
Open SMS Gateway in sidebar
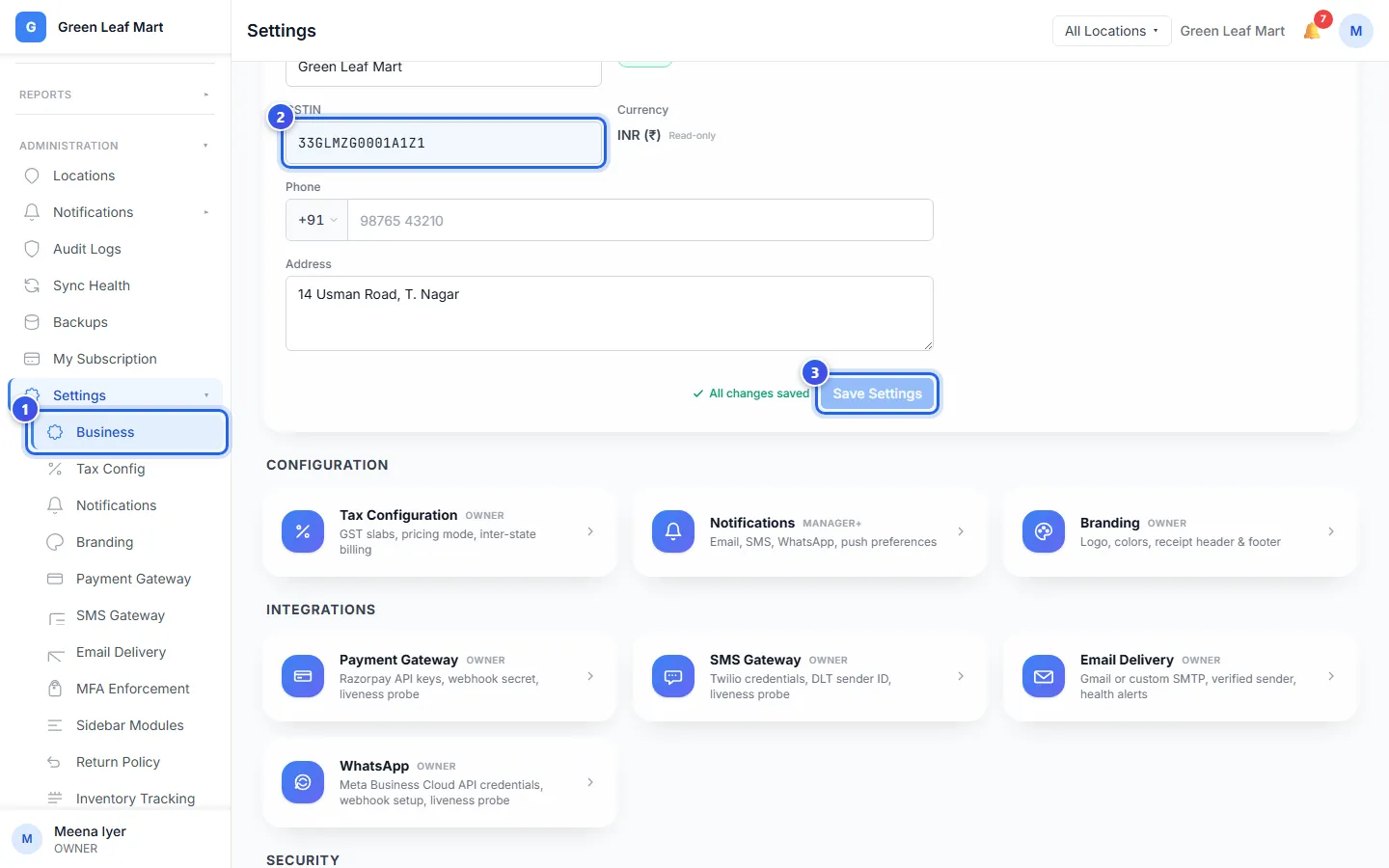[127, 615]
